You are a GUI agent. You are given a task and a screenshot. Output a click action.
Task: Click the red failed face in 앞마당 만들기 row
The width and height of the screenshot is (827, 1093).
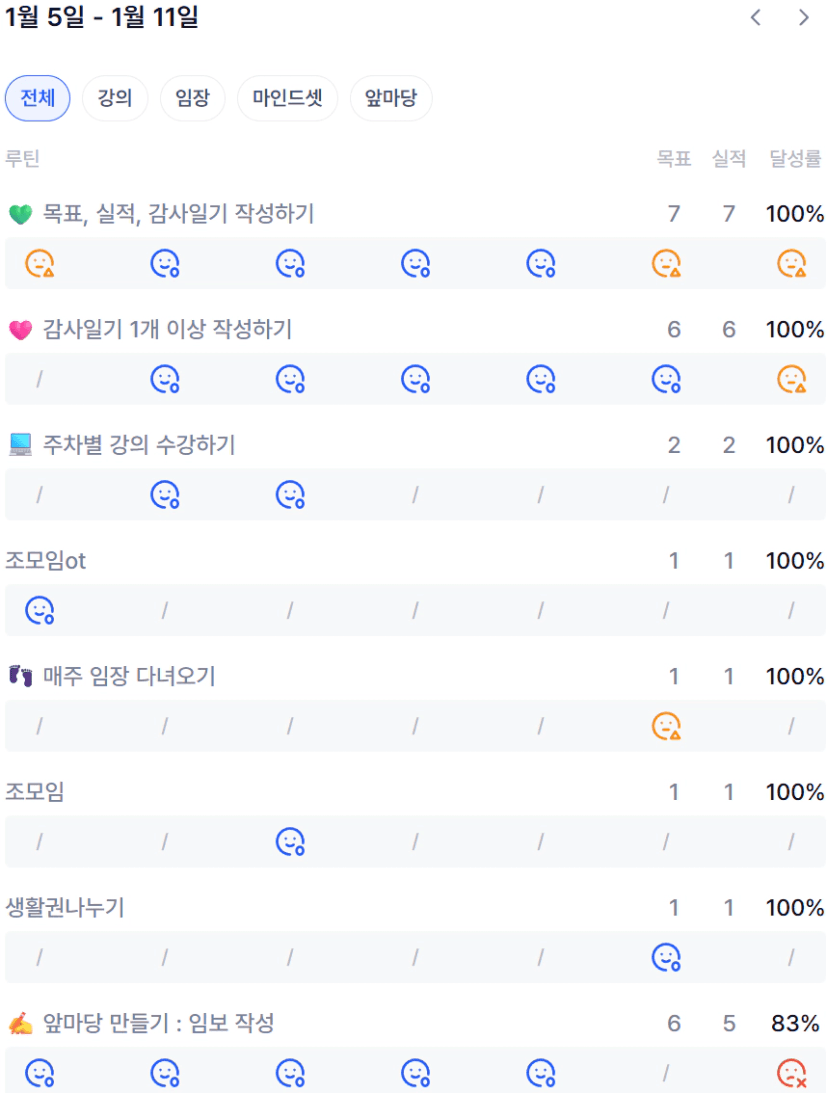(x=791, y=1074)
